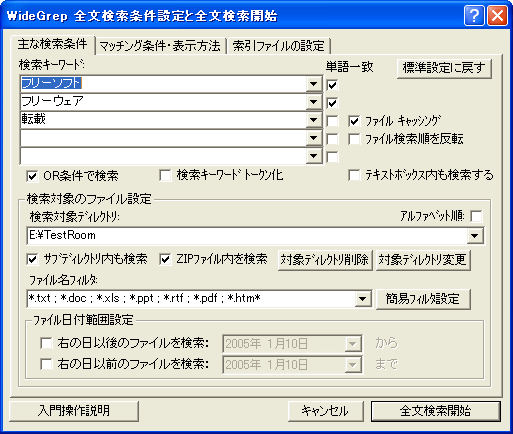Open the から date picker dropdown

353,344
